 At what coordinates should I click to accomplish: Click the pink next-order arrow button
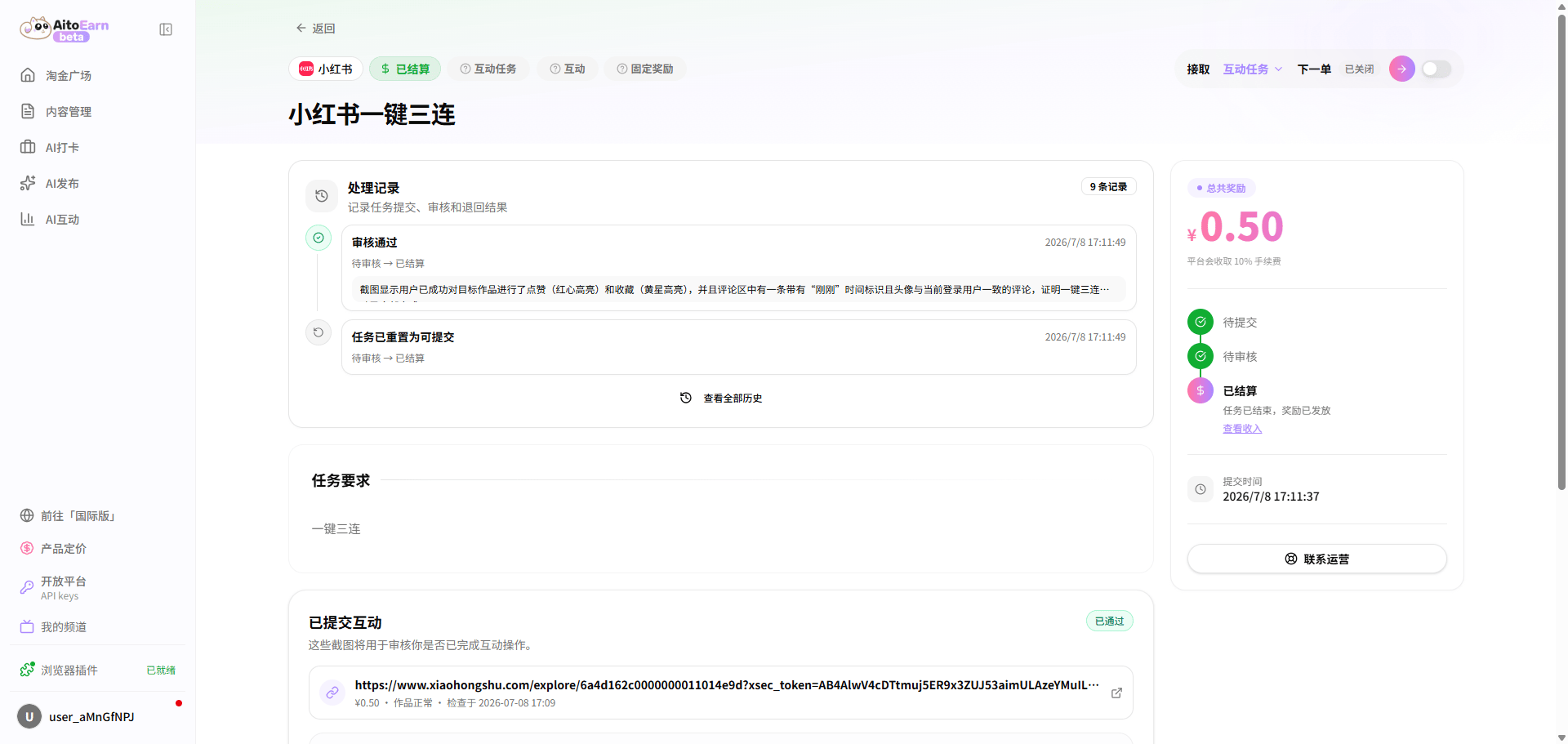point(1402,69)
